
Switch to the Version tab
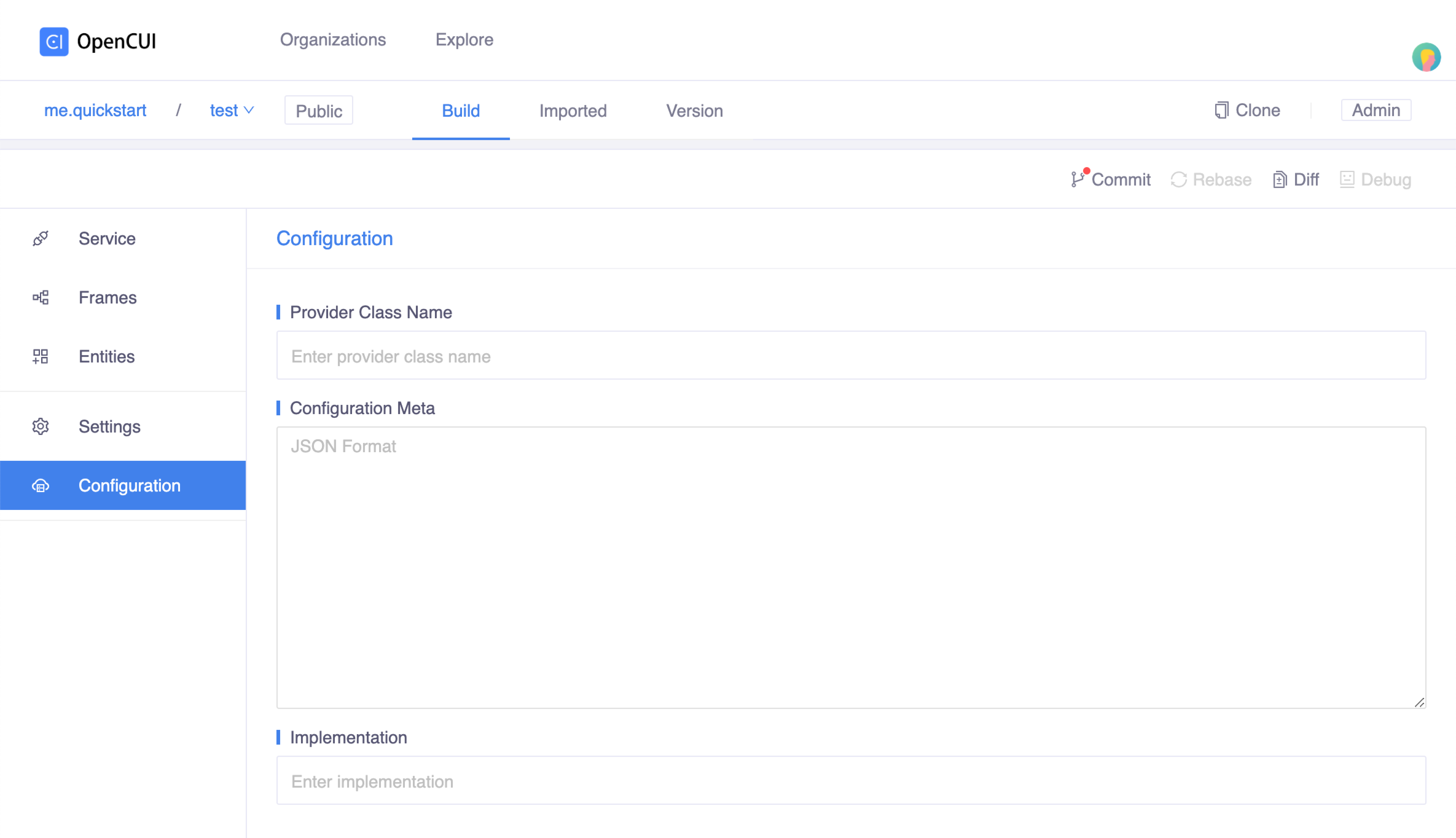pos(694,111)
